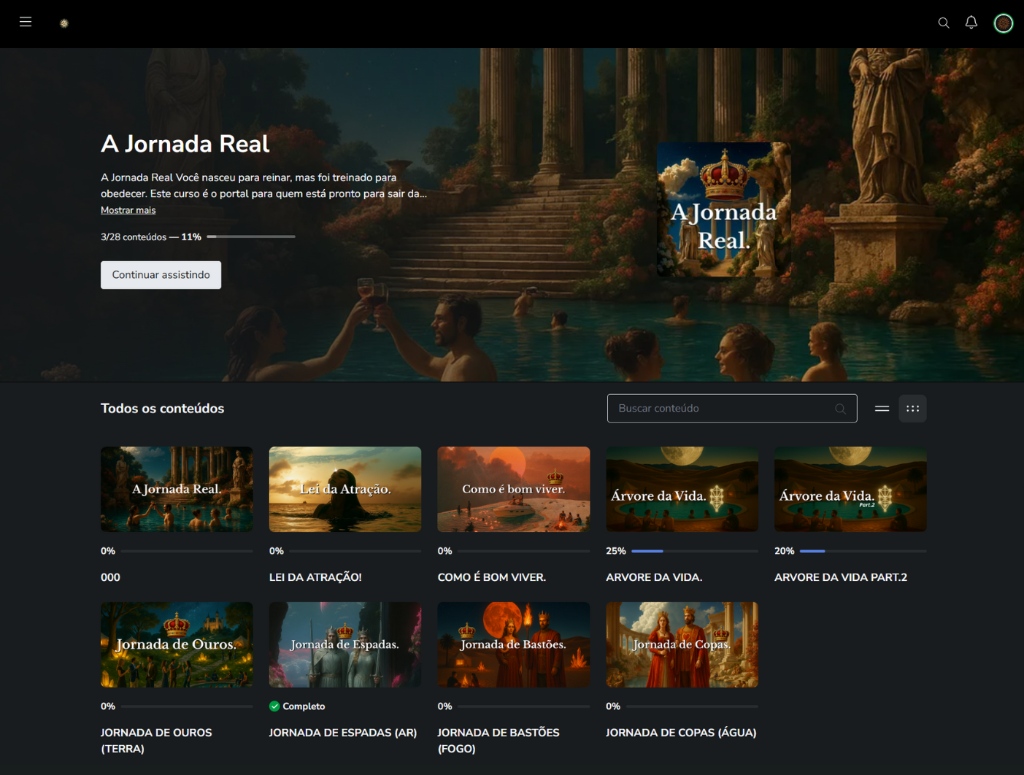The width and height of the screenshot is (1024, 775).
Task: Open the Como é bom viver module
Action: coord(513,489)
